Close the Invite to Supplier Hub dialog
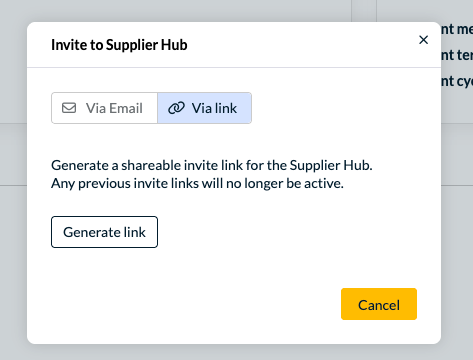473x360 pixels. pyautogui.click(x=423, y=40)
